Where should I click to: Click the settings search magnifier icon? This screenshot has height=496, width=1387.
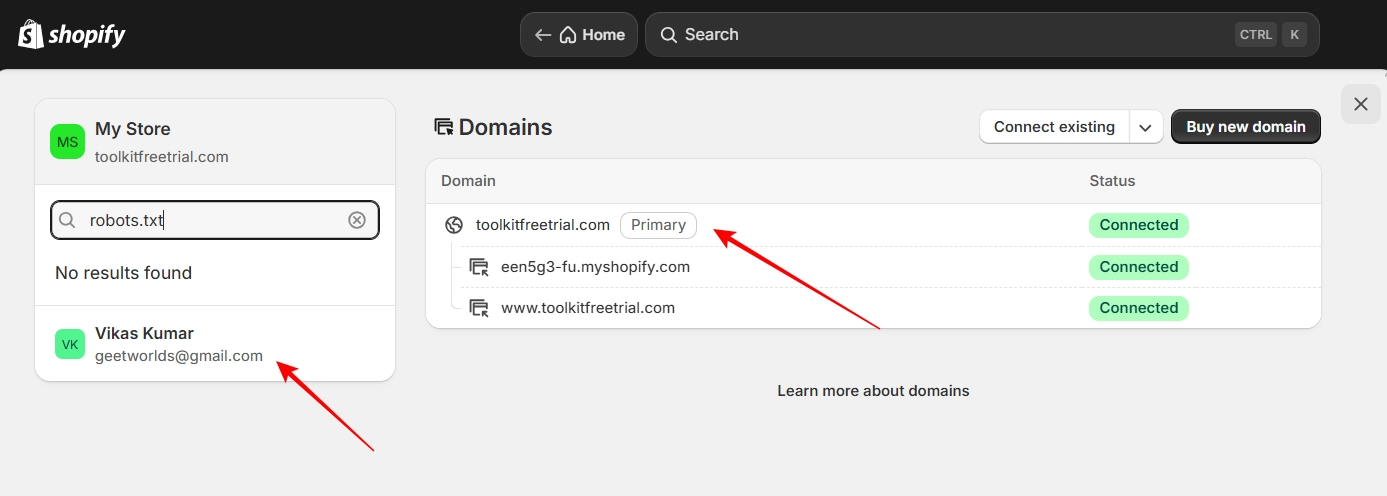pos(67,220)
